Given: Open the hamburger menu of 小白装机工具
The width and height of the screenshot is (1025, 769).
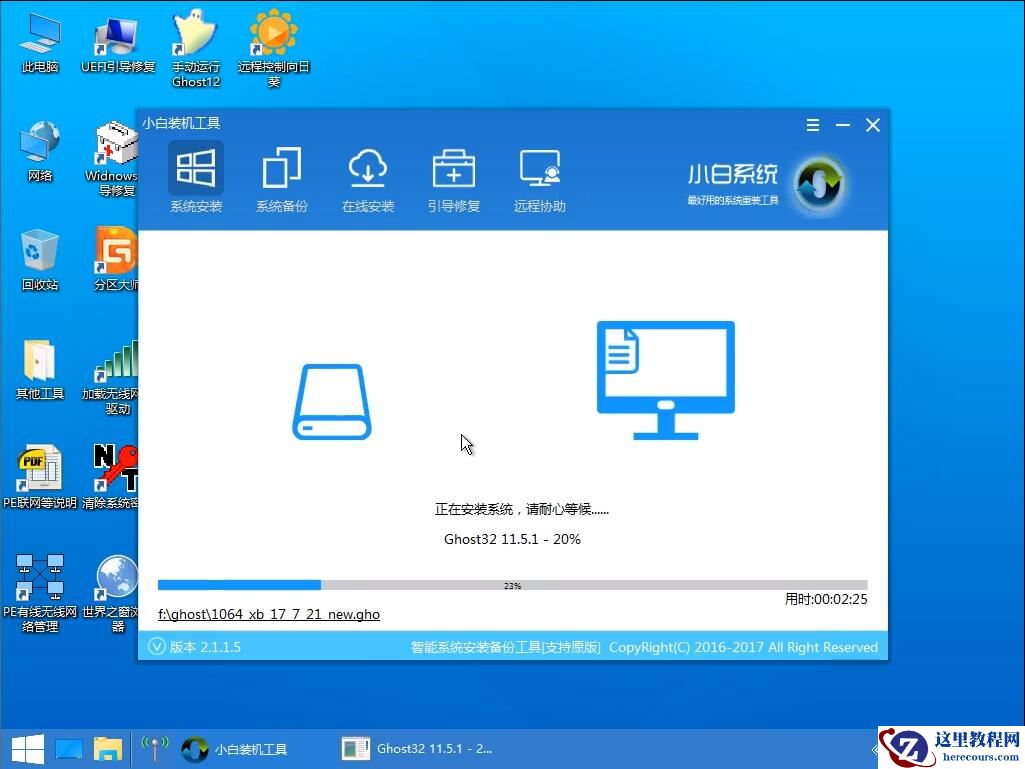Looking at the screenshot, I should tap(812, 124).
